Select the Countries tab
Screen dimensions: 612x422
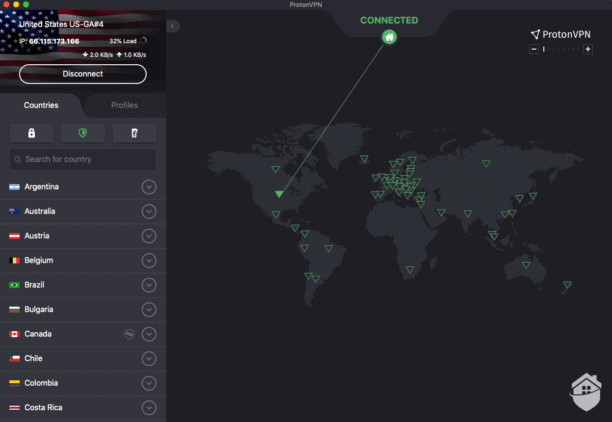click(41, 105)
